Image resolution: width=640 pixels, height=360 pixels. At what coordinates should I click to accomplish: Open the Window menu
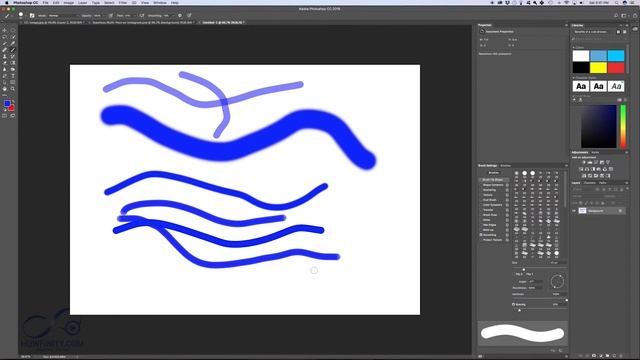pos(160,3)
